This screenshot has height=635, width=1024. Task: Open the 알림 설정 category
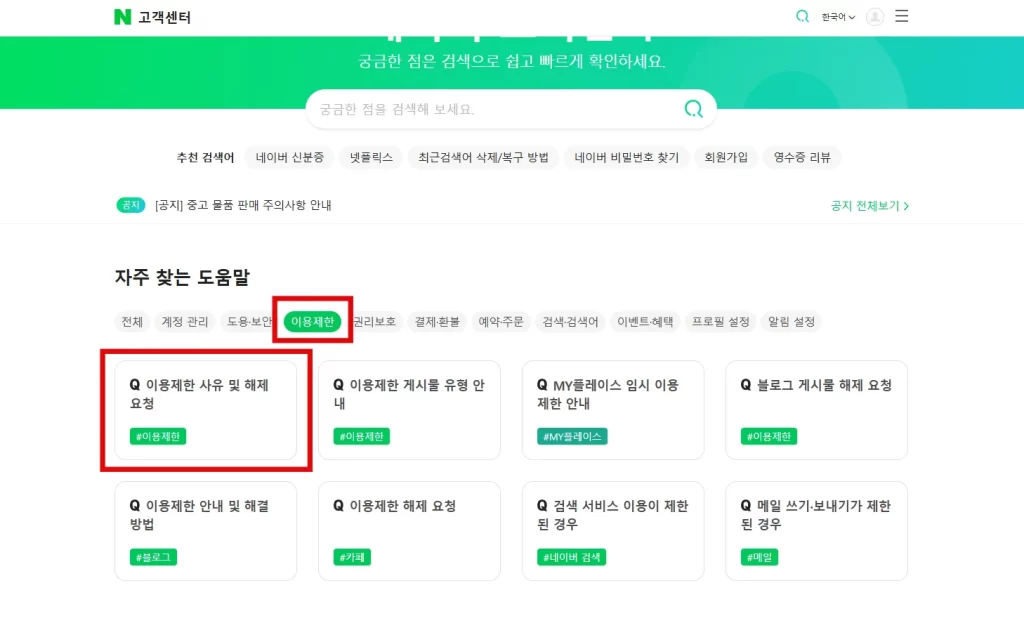point(789,322)
